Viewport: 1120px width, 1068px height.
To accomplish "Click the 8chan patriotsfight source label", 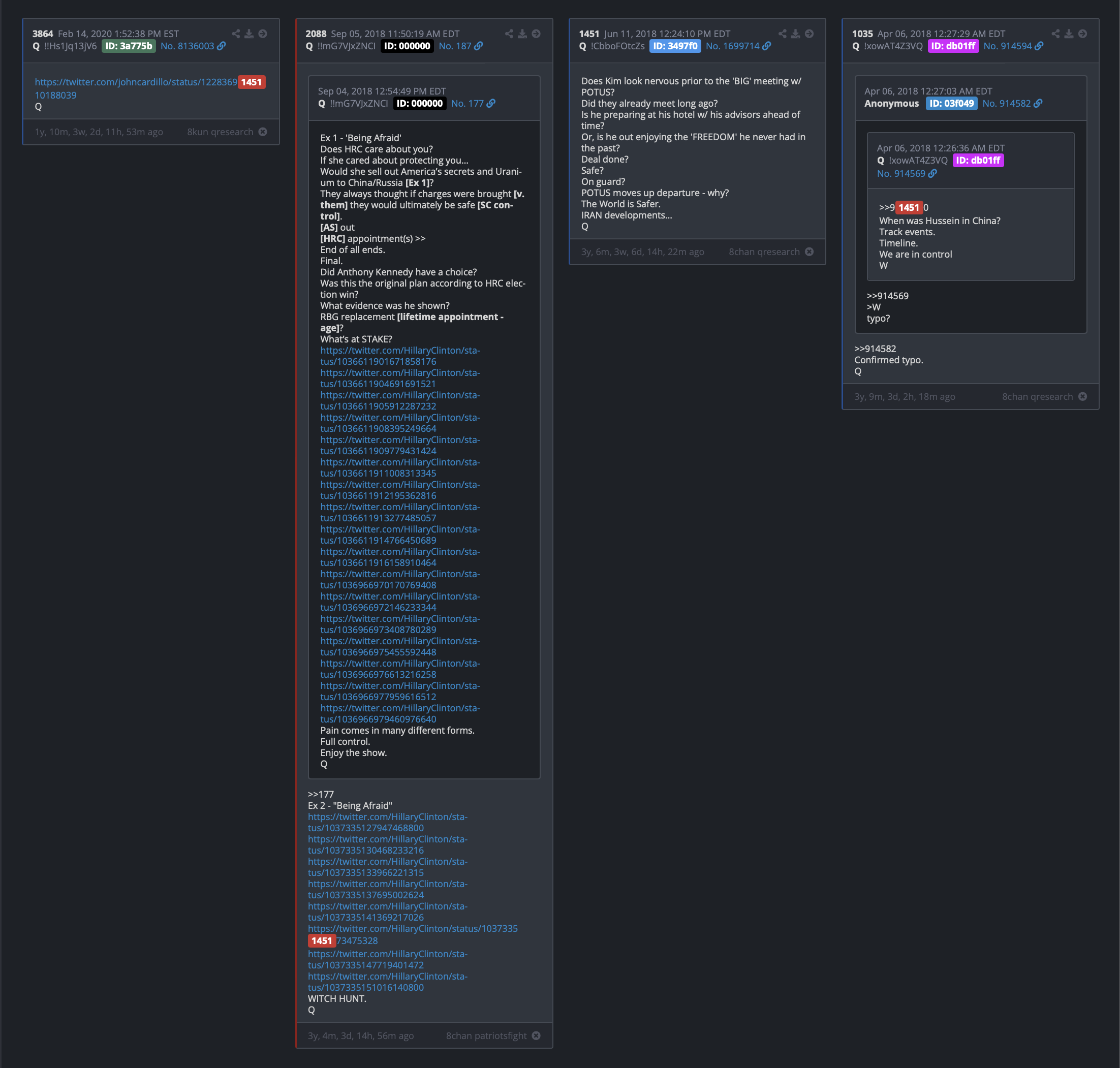I will click(x=486, y=1035).
